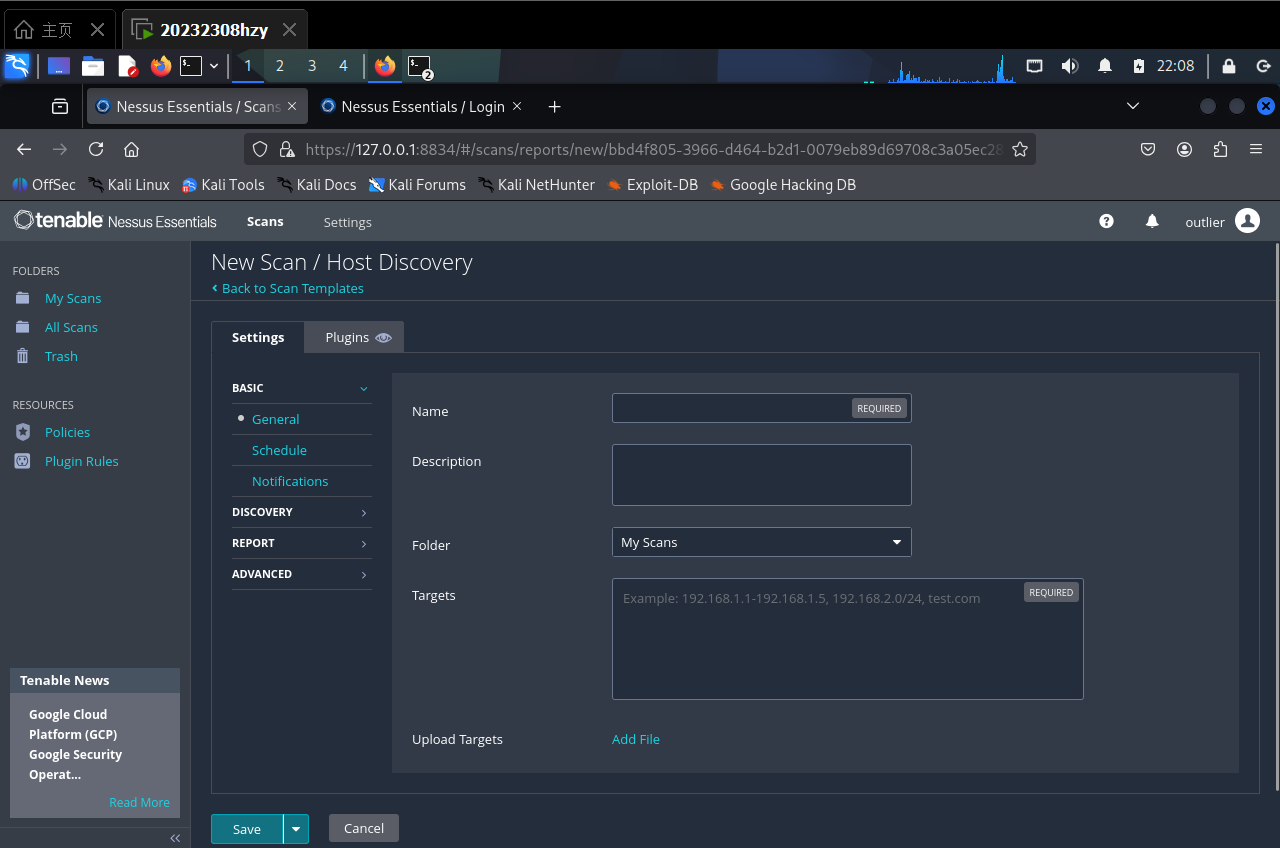This screenshot has width=1280, height=848.
Task: Open the Firefox account icon
Action: tap(1184, 149)
